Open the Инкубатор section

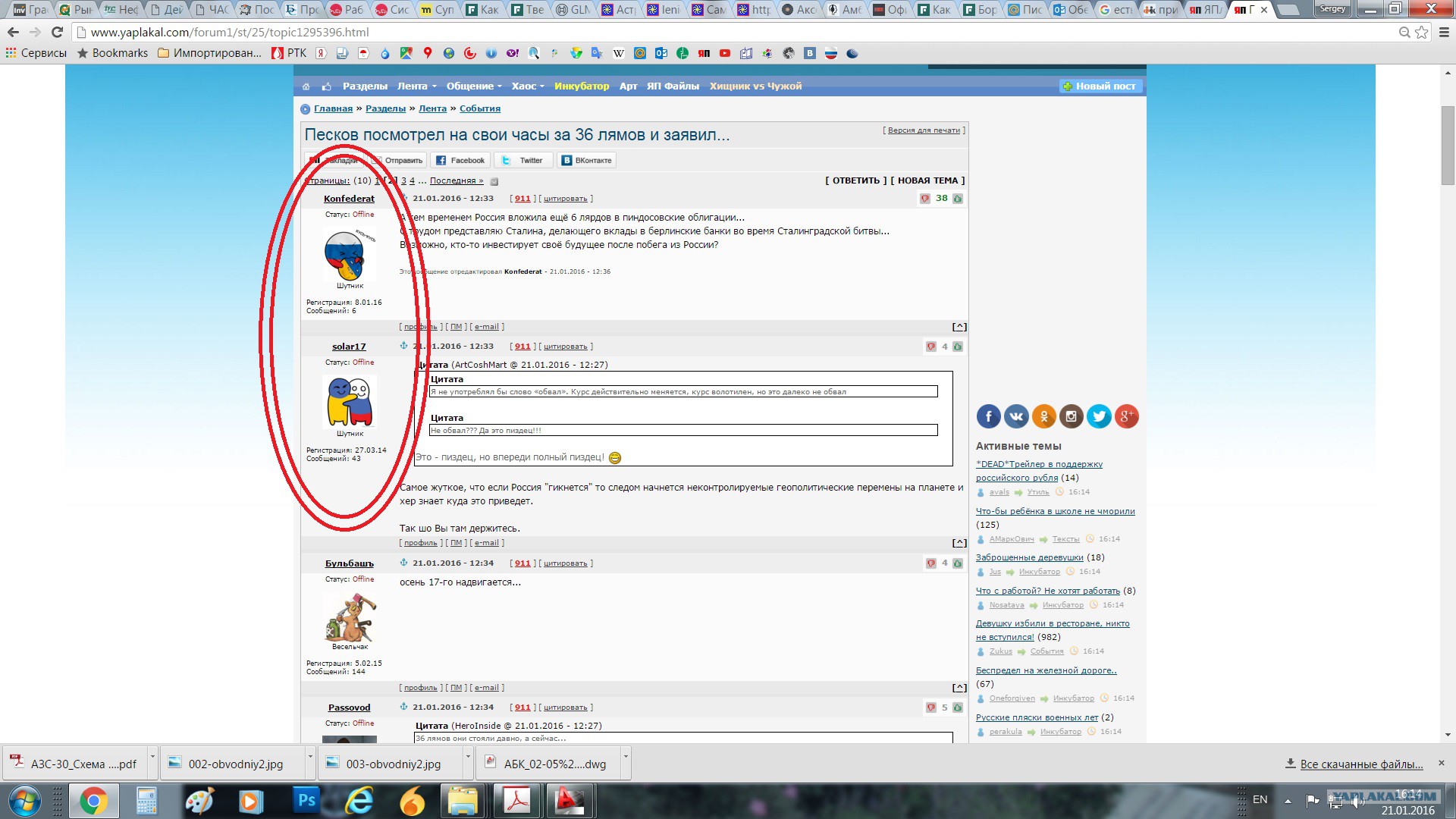pos(582,86)
